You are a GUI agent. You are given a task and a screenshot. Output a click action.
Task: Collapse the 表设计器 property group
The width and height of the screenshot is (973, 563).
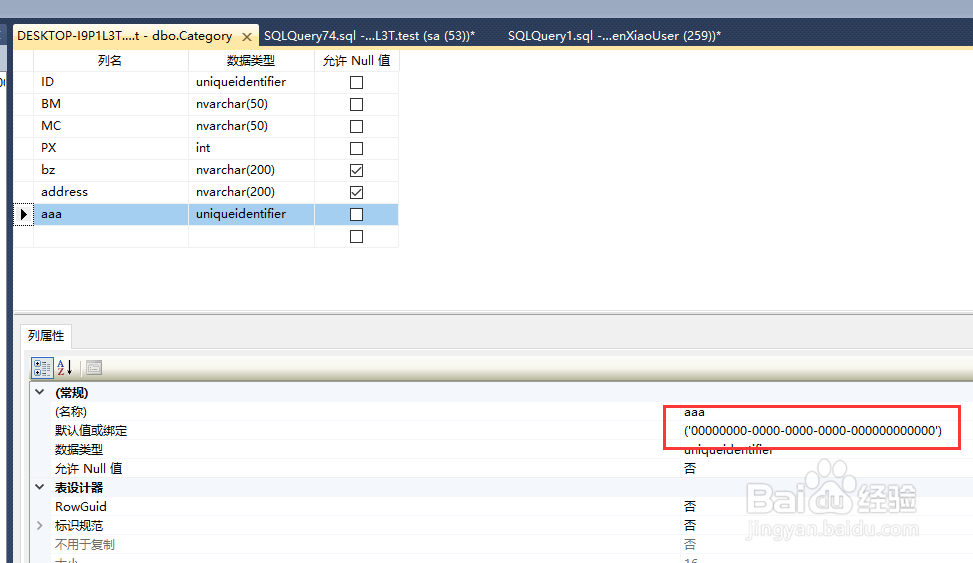click(x=40, y=487)
